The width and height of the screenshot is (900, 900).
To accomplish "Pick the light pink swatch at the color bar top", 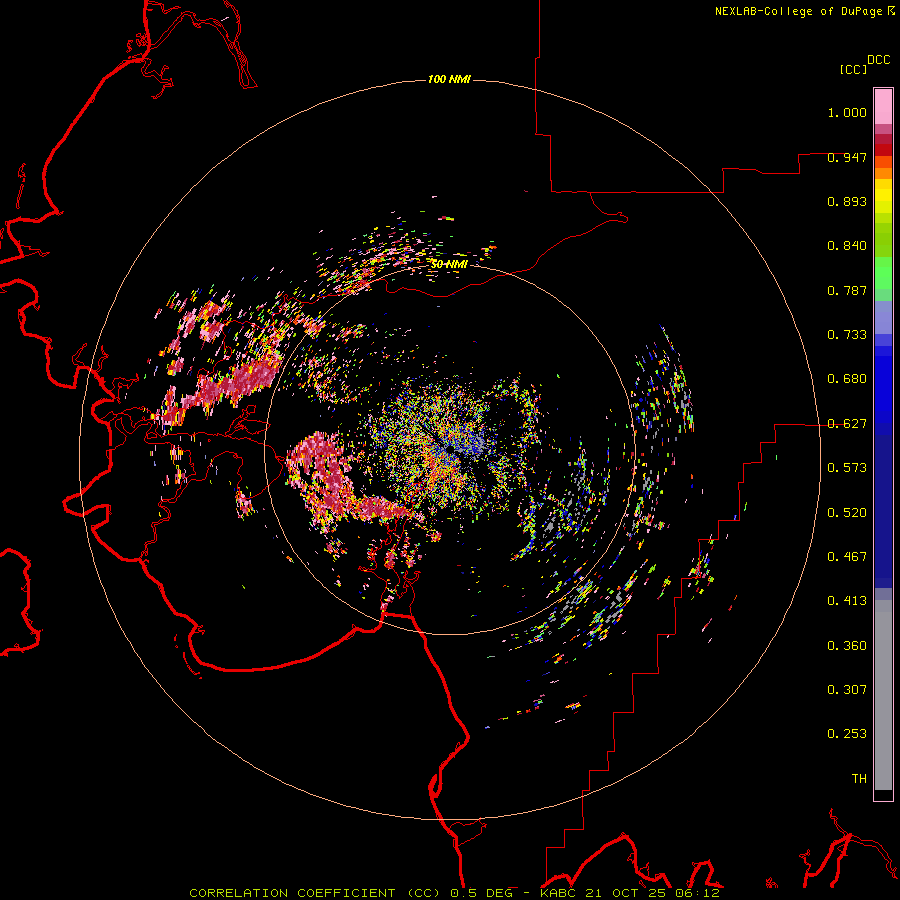I will tap(883, 107).
